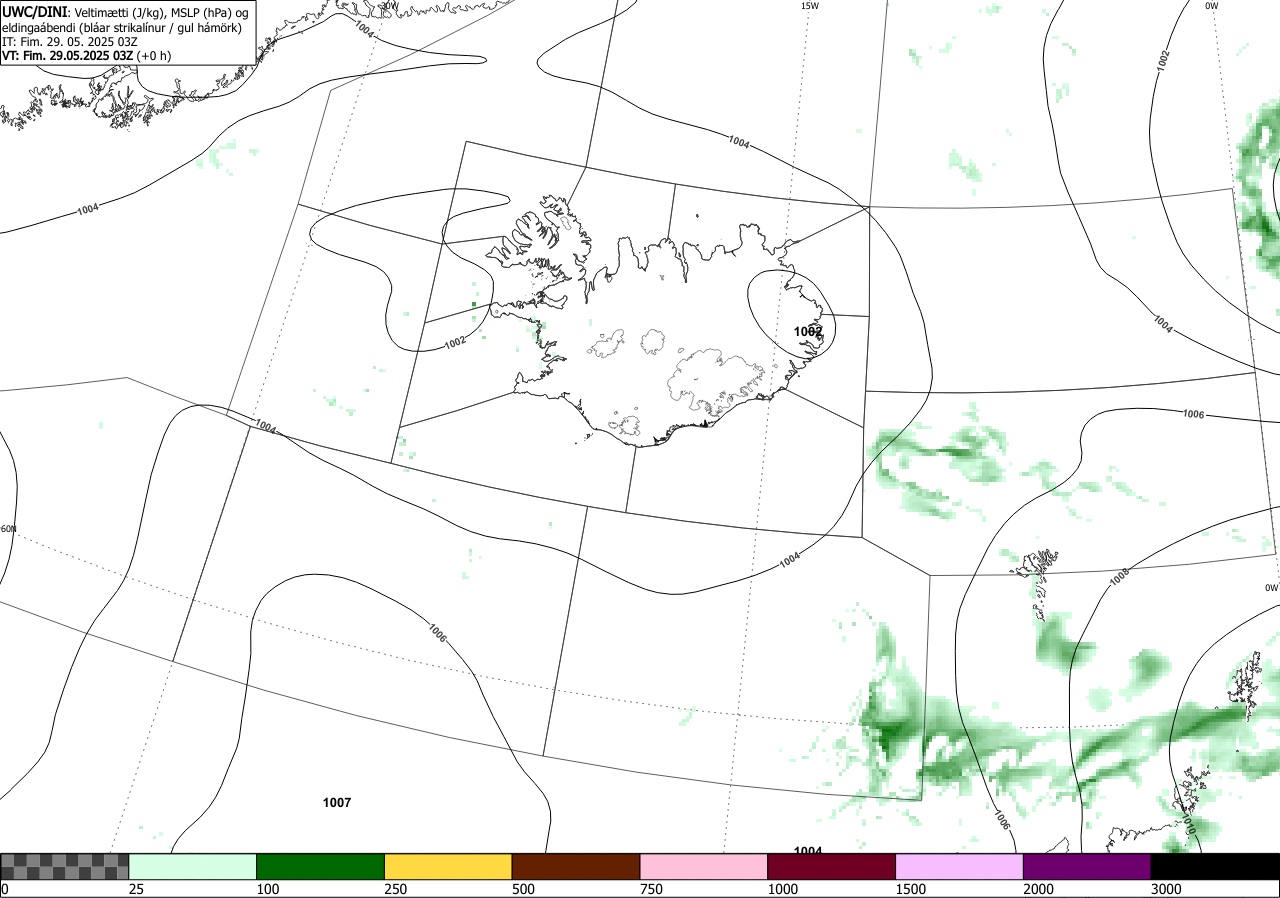The height and width of the screenshot is (898, 1280).
Task: Click the legend value label 750
Action: click(x=652, y=889)
